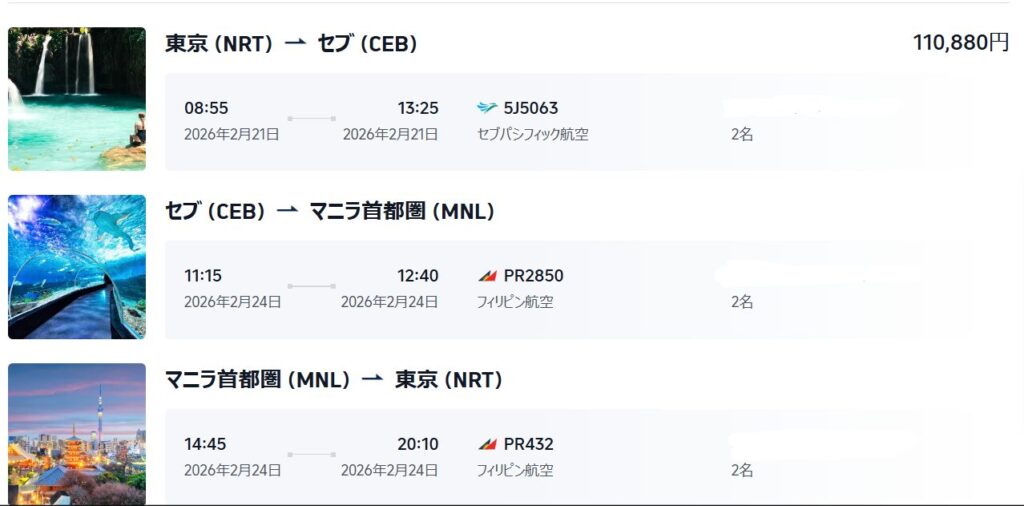Viewport: 1024px width, 506px height.
Task: Click the セブパシフィック航空 airline name
Action: click(x=533, y=134)
